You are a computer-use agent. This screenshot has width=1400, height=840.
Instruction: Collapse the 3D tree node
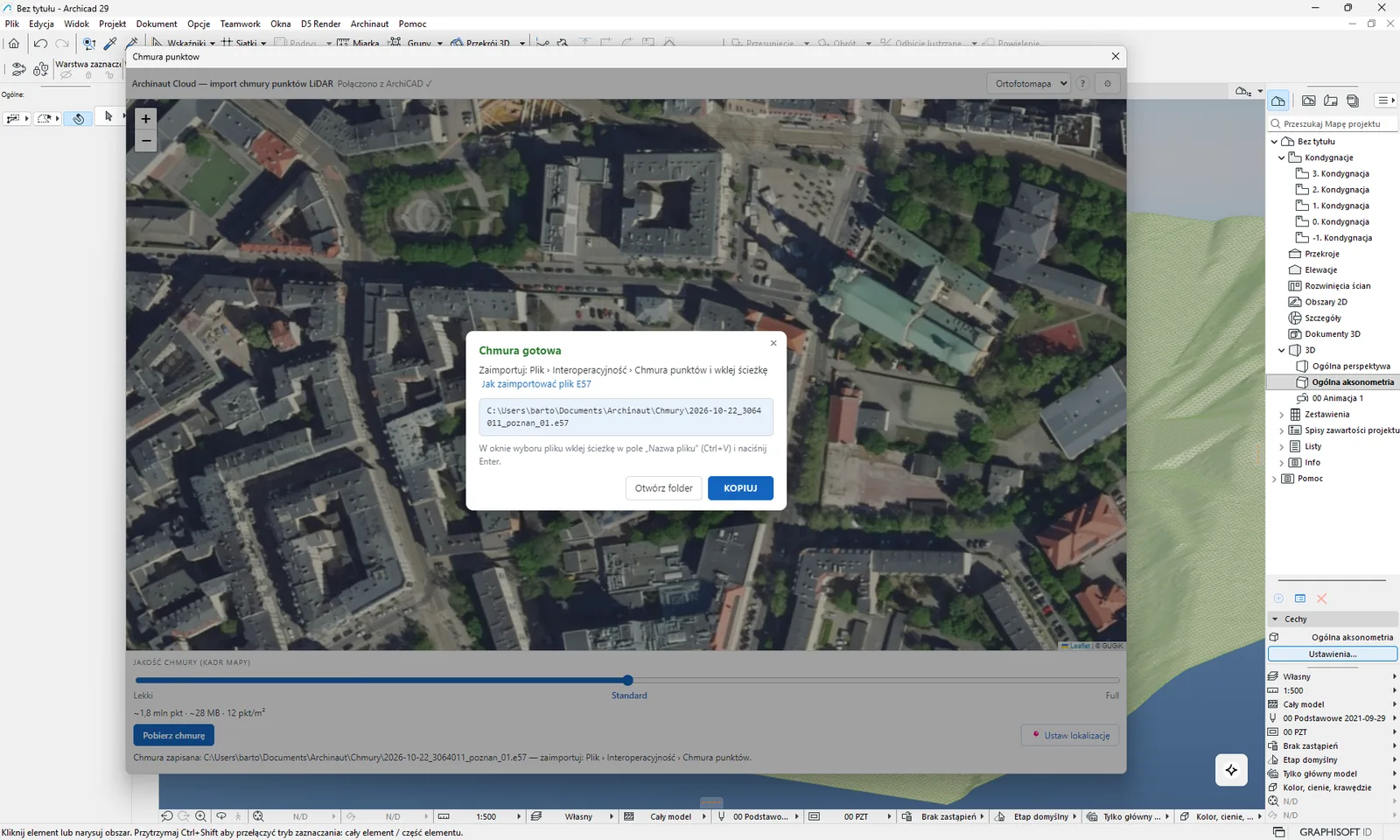tap(1282, 350)
